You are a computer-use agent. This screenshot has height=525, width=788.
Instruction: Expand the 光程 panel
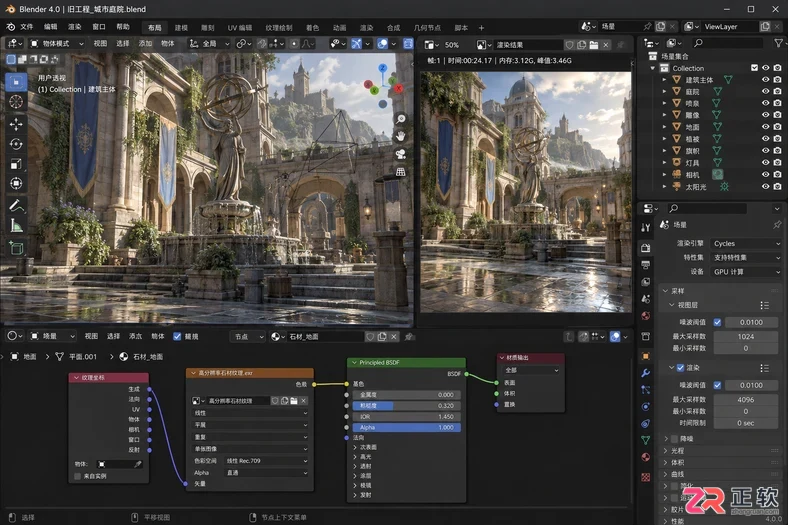(677, 451)
